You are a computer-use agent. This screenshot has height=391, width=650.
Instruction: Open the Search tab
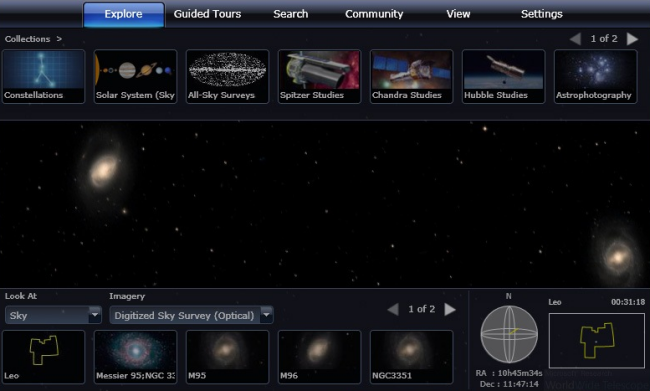click(291, 14)
